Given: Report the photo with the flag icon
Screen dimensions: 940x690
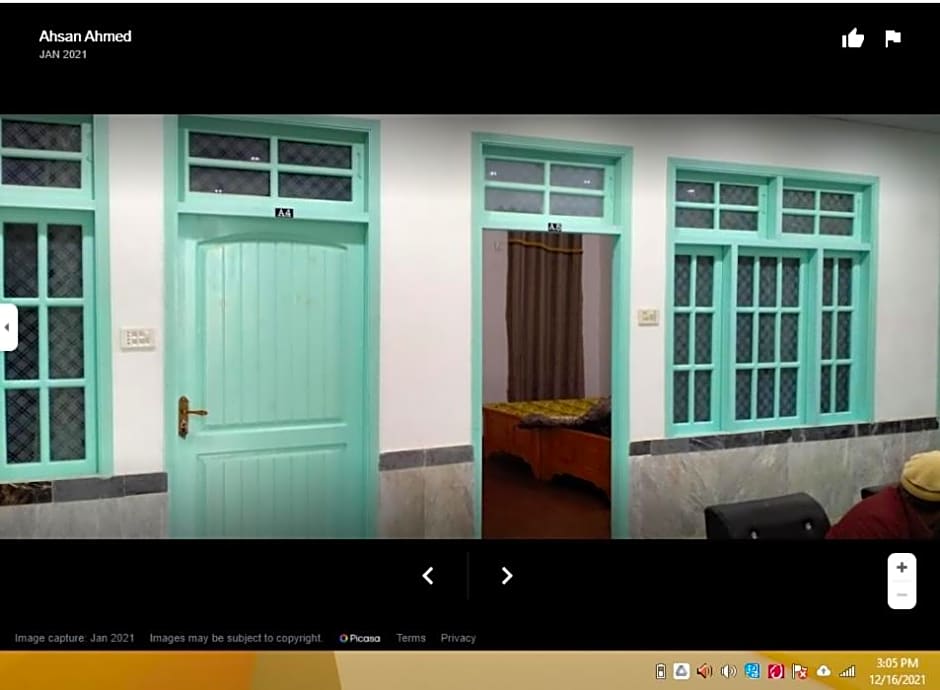Looking at the screenshot, I should point(893,39).
